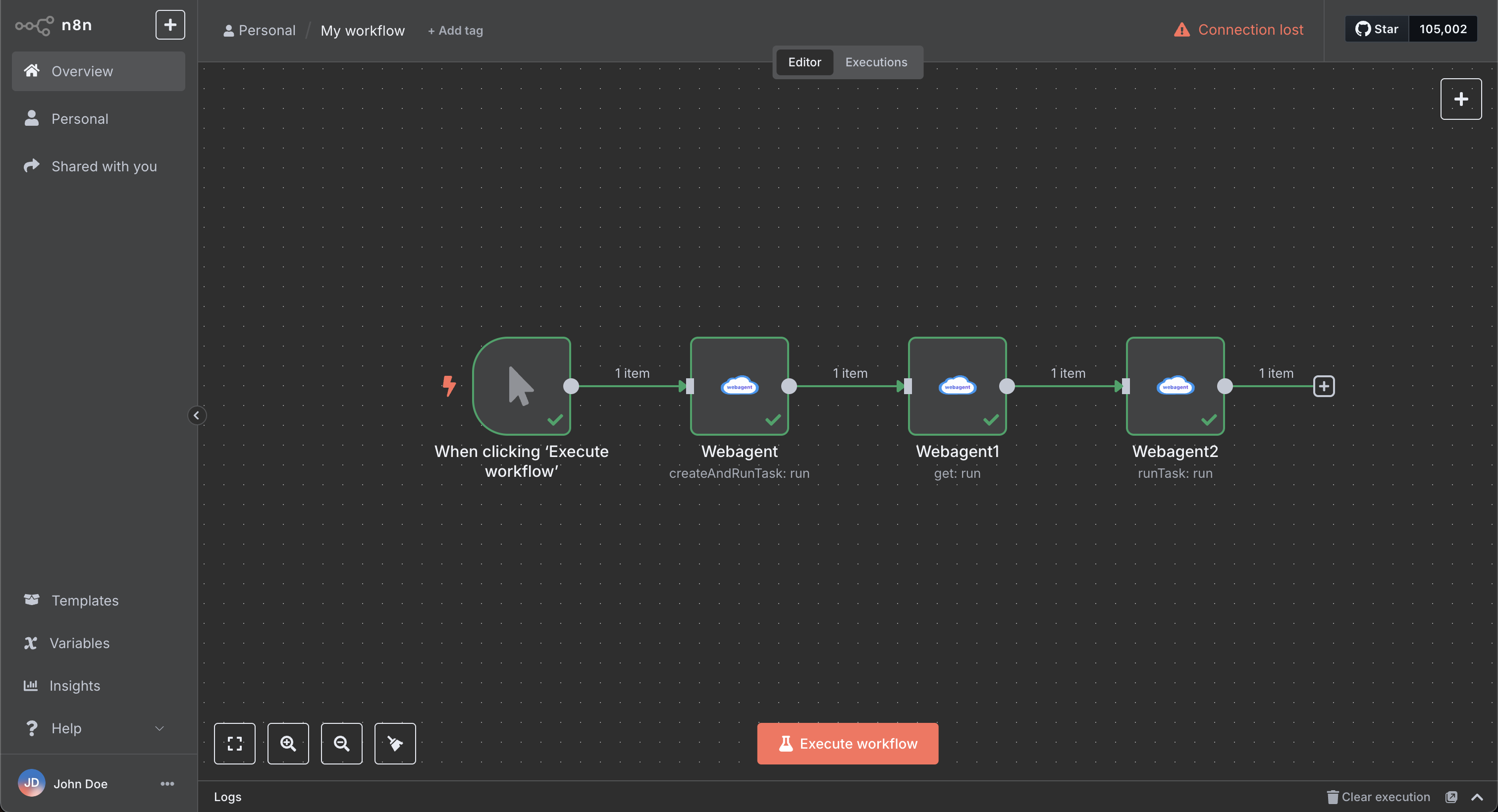Open the Webagent1 node
Viewport: 1498px width, 812px height.
pyautogui.click(x=957, y=386)
